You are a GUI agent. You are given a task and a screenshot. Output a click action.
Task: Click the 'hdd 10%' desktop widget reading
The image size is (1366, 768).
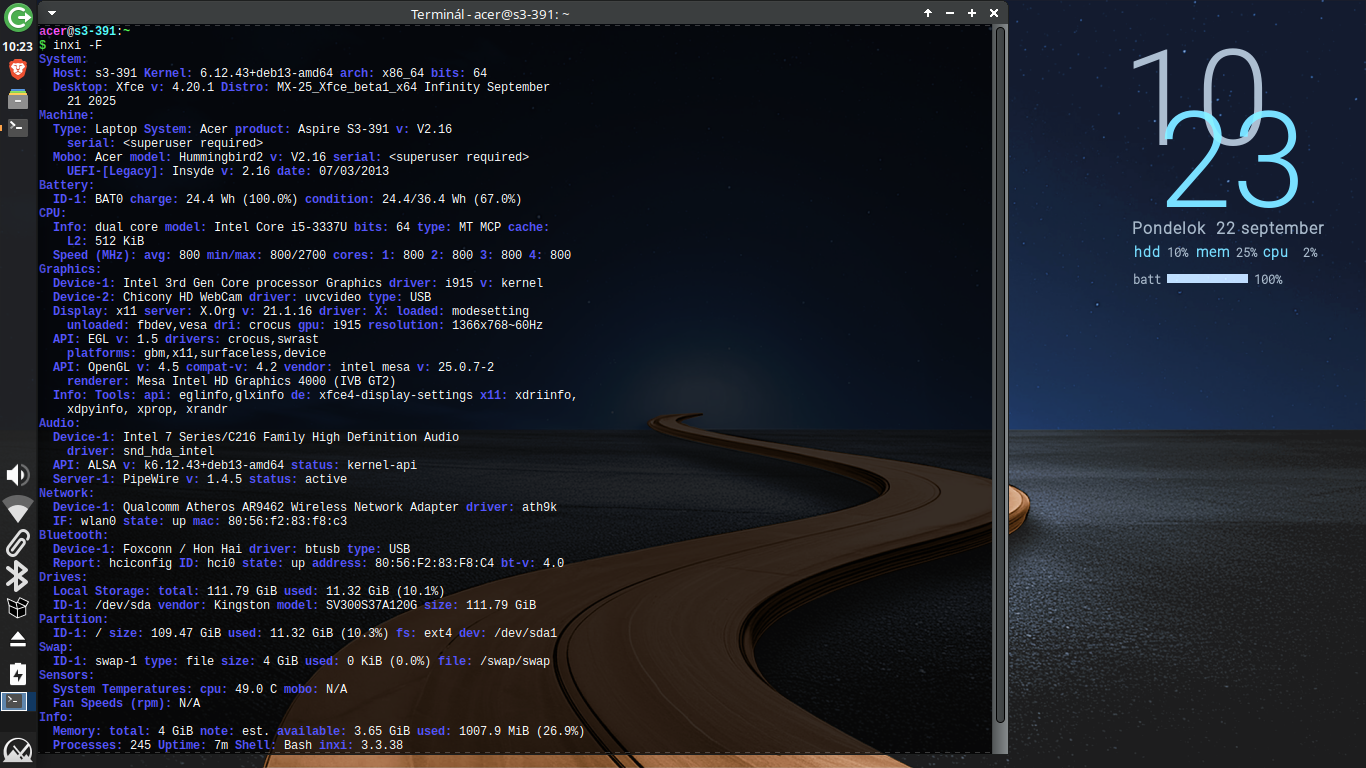tap(1161, 252)
